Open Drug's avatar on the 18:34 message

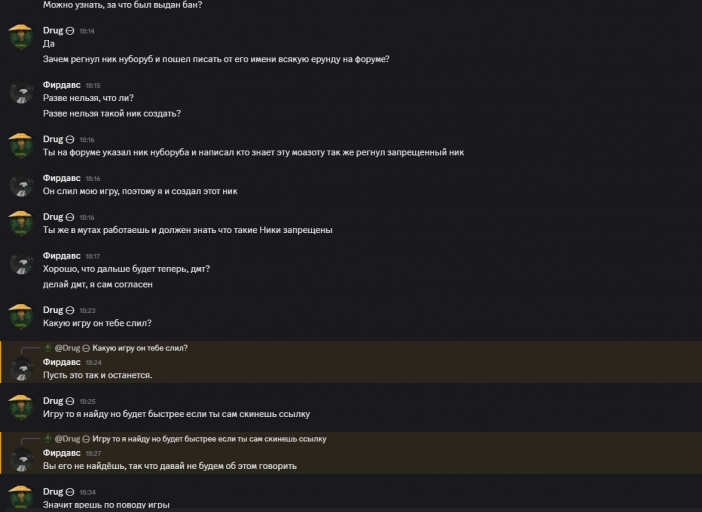point(21,496)
